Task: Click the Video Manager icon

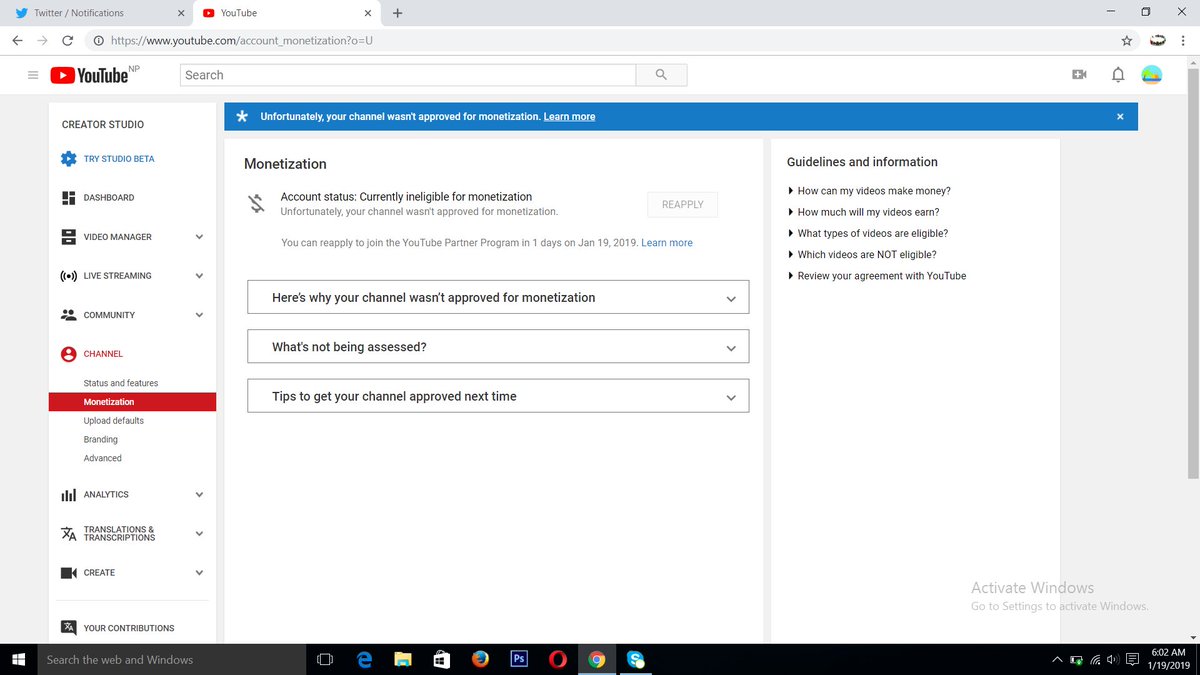Action: coord(68,237)
